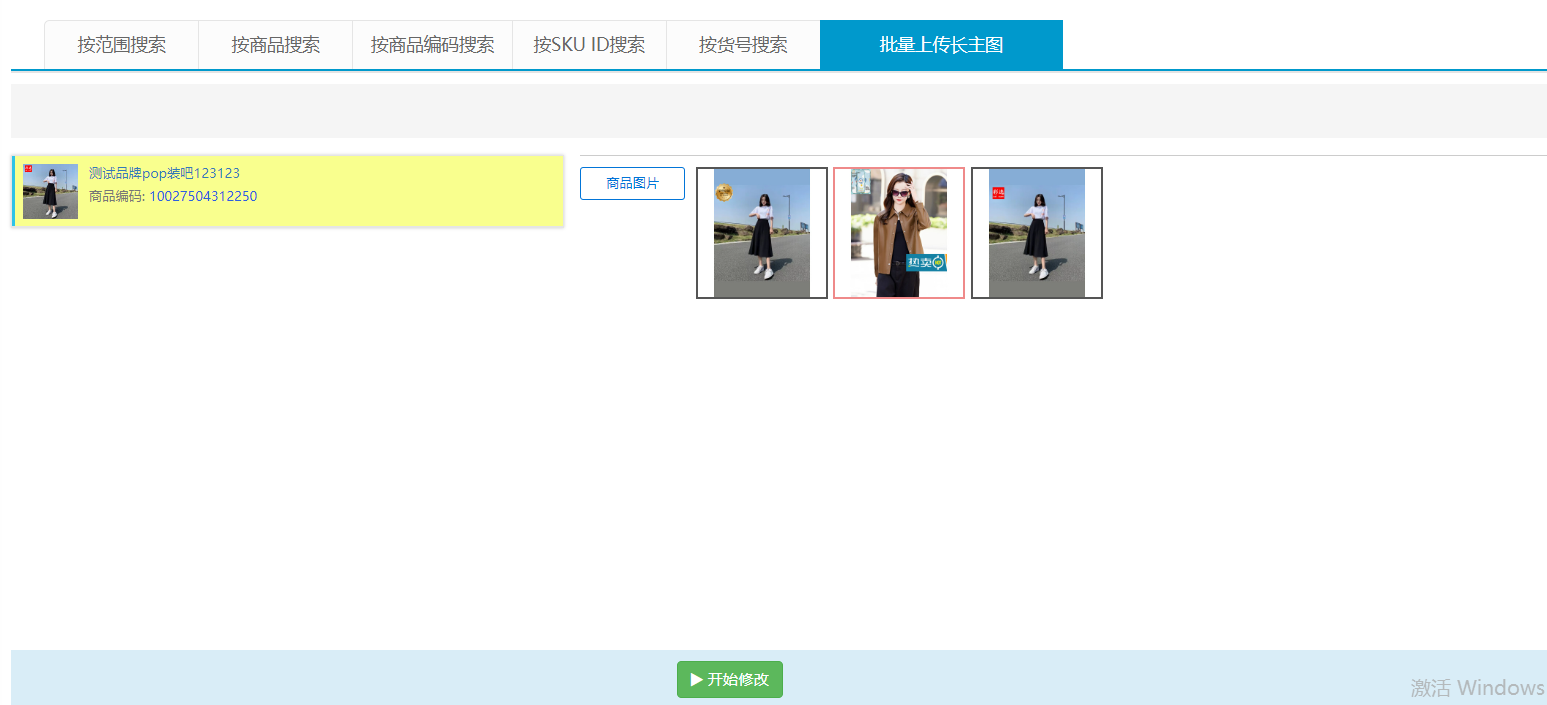
Task: Click the small product thumbnail in yellow list row
Action: coord(50,191)
